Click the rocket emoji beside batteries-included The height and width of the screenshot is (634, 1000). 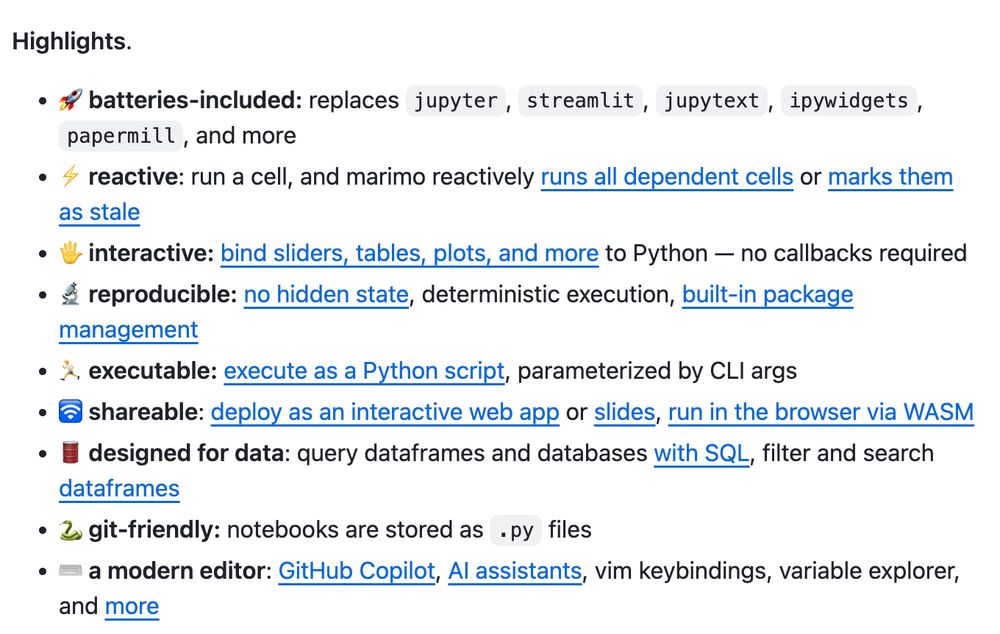coord(70,100)
